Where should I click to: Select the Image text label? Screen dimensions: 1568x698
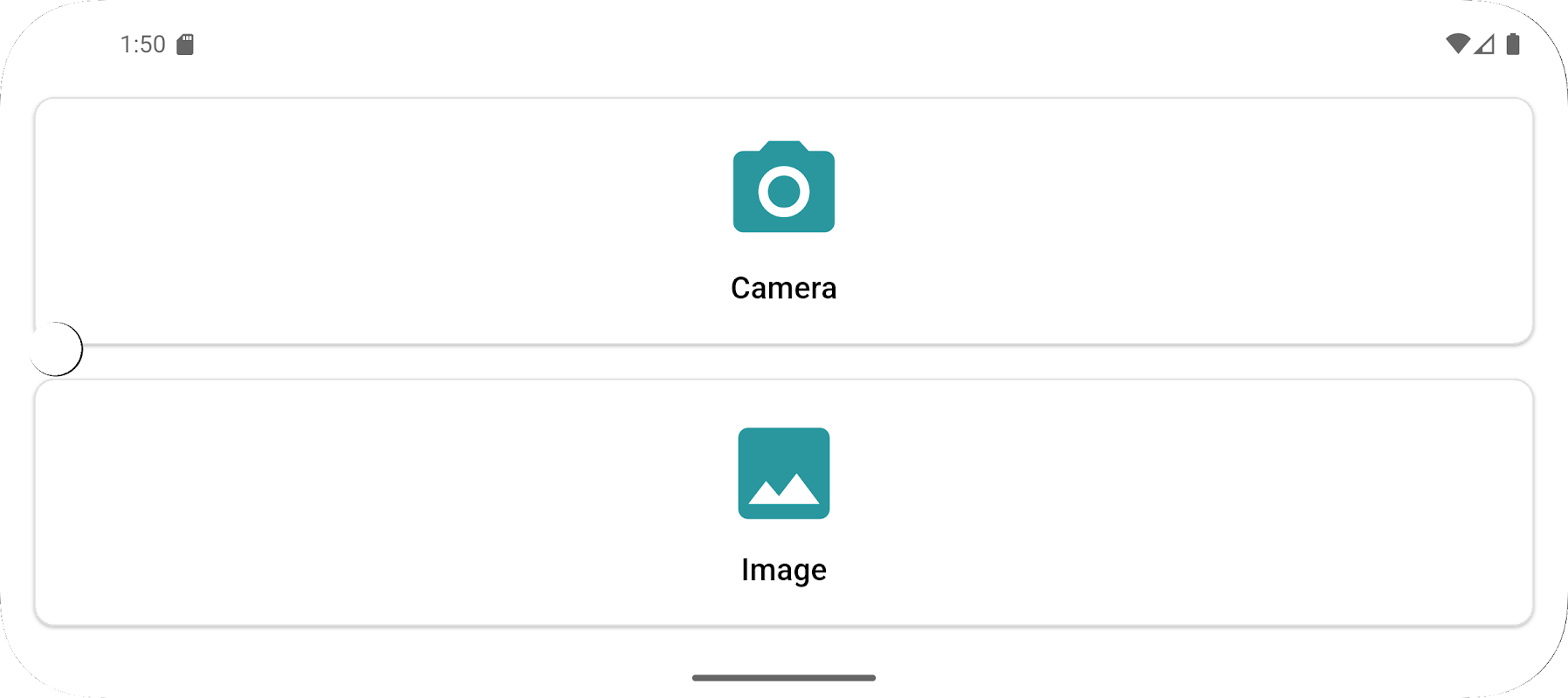(x=784, y=570)
